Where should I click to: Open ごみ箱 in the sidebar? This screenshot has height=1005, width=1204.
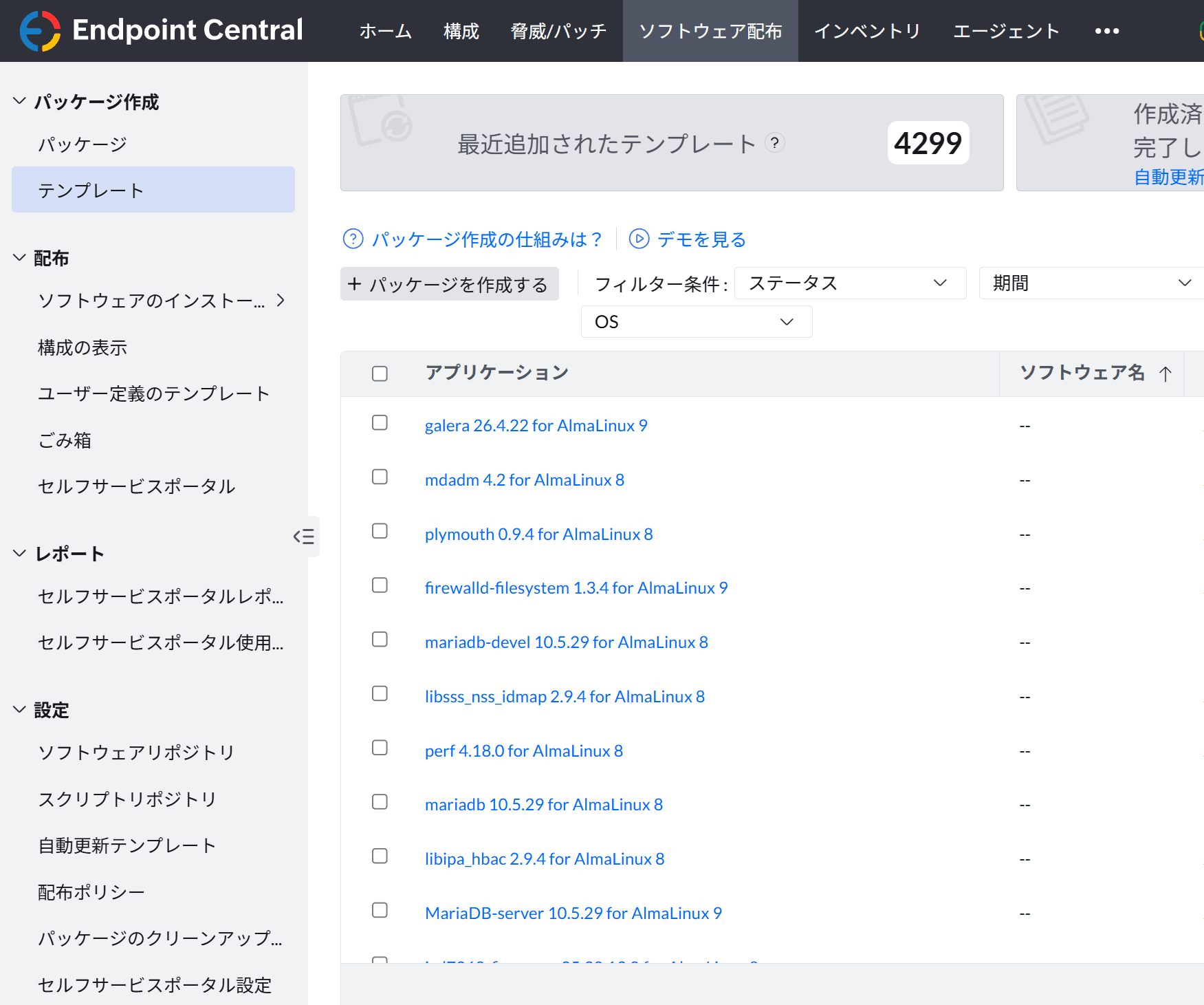pos(65,440)
